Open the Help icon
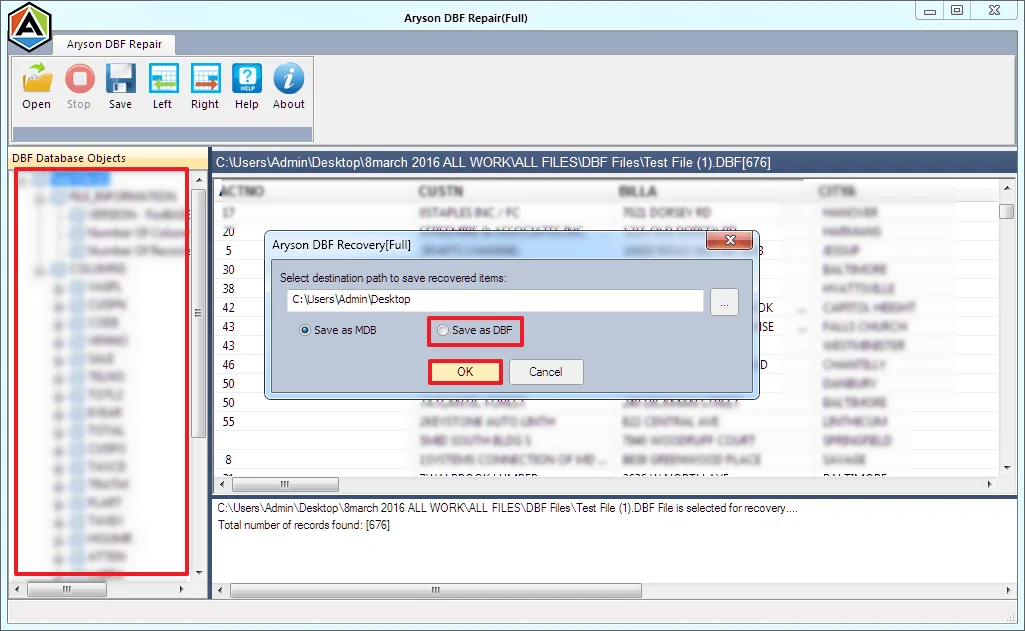Image resolution: width=1025 pixels, height=631 pixels. 247,78
